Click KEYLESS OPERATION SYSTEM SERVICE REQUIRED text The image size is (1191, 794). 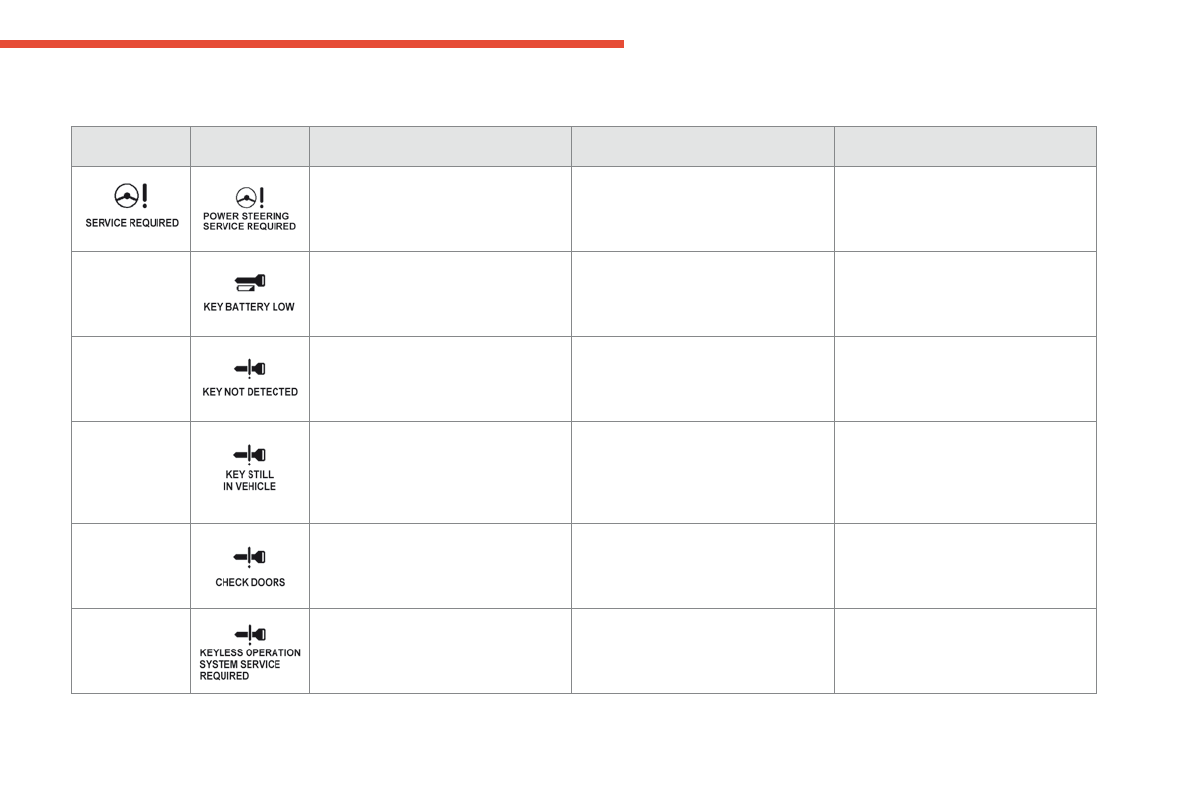[x=249, y=664]
